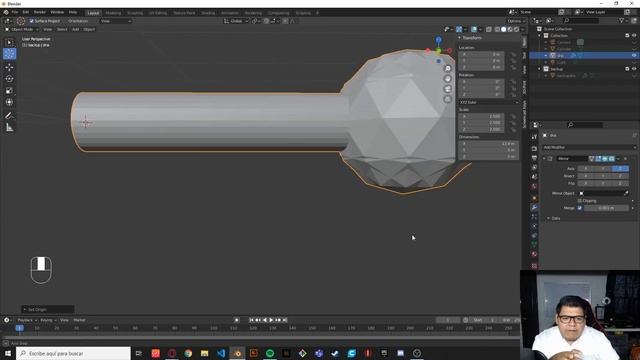Switch perspective/orthographic grid gizmo button
640x360 pixels.
(x=448, y=99)
